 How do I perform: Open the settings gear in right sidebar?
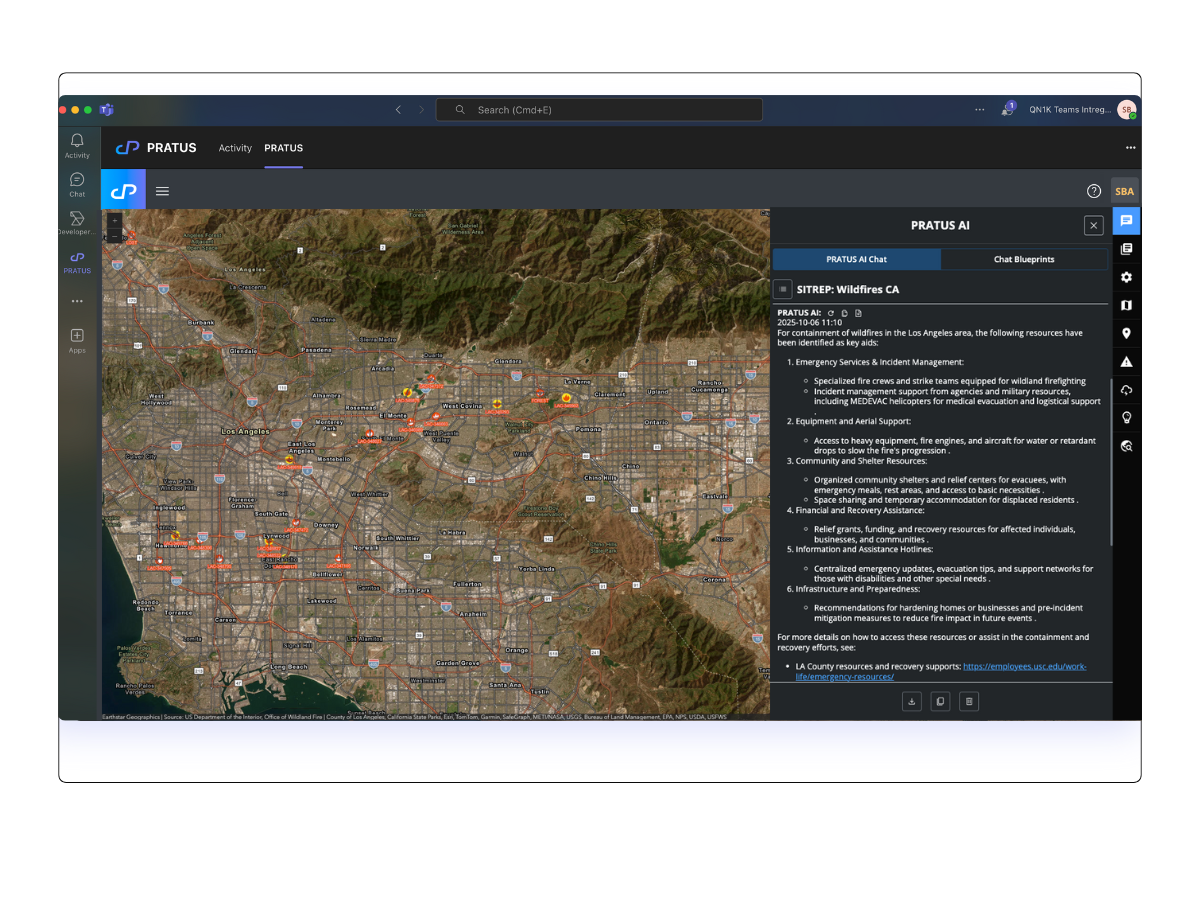(1126, 277)
